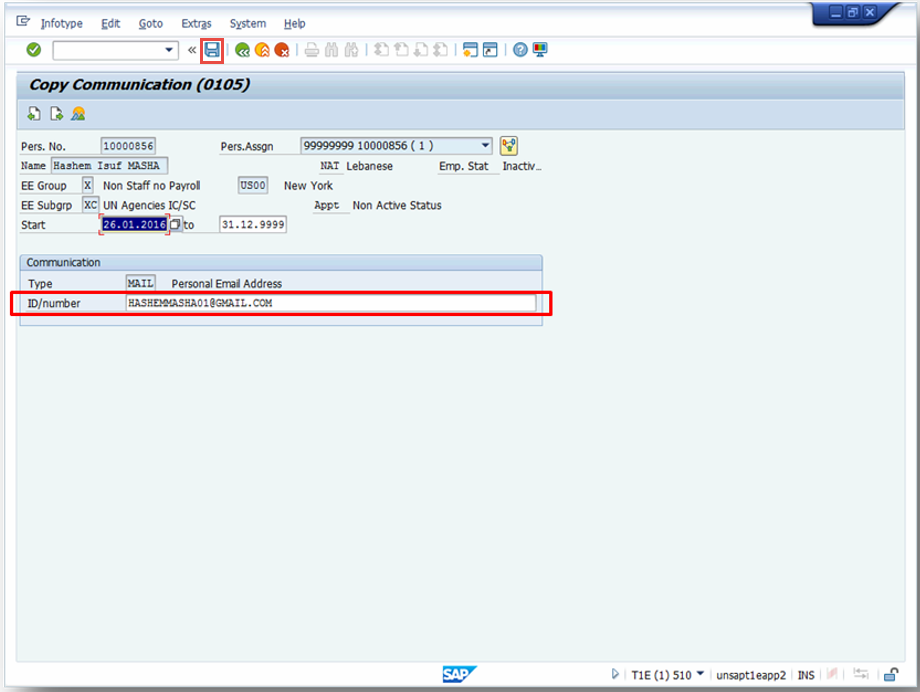Click the green Back arrow icon

[x=242, y=50]
